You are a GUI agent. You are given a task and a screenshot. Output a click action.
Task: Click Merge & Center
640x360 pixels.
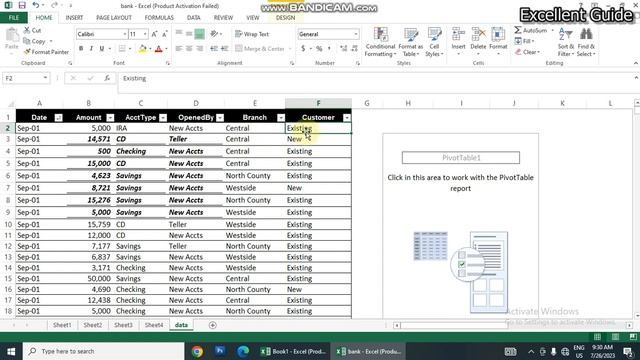260,49
